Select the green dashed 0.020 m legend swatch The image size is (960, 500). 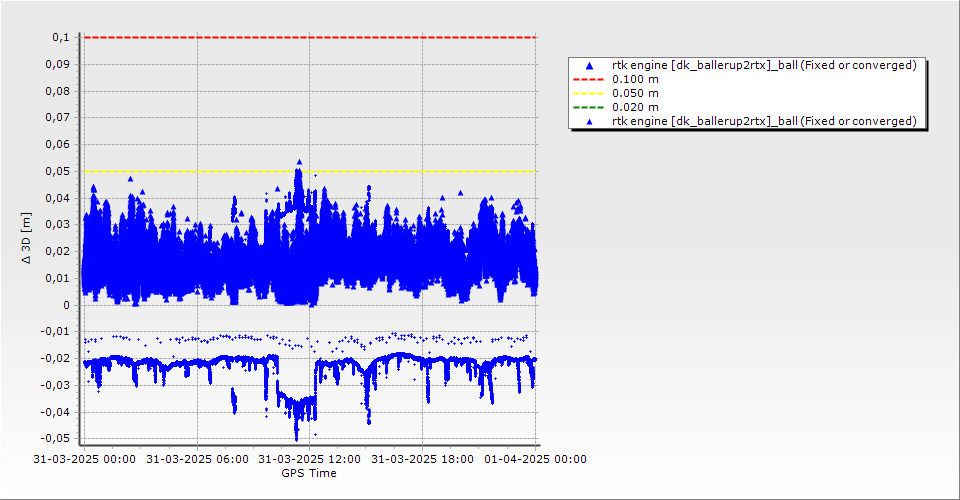pyautogui.click(x=588, y=108)
